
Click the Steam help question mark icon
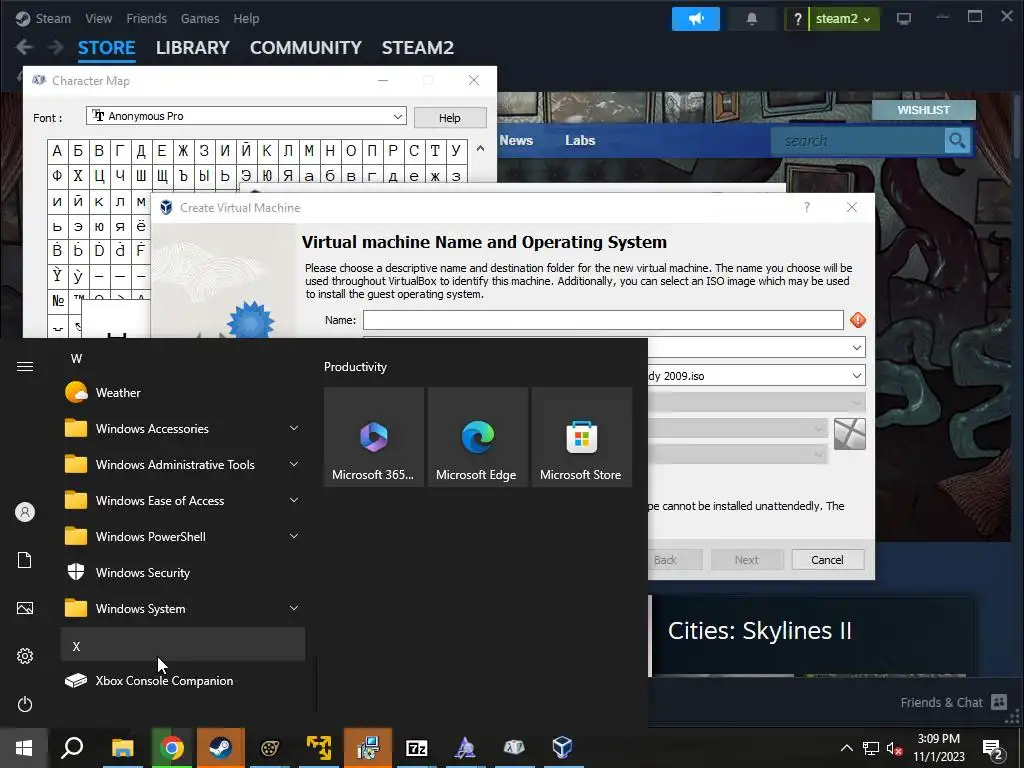[797, 19]
